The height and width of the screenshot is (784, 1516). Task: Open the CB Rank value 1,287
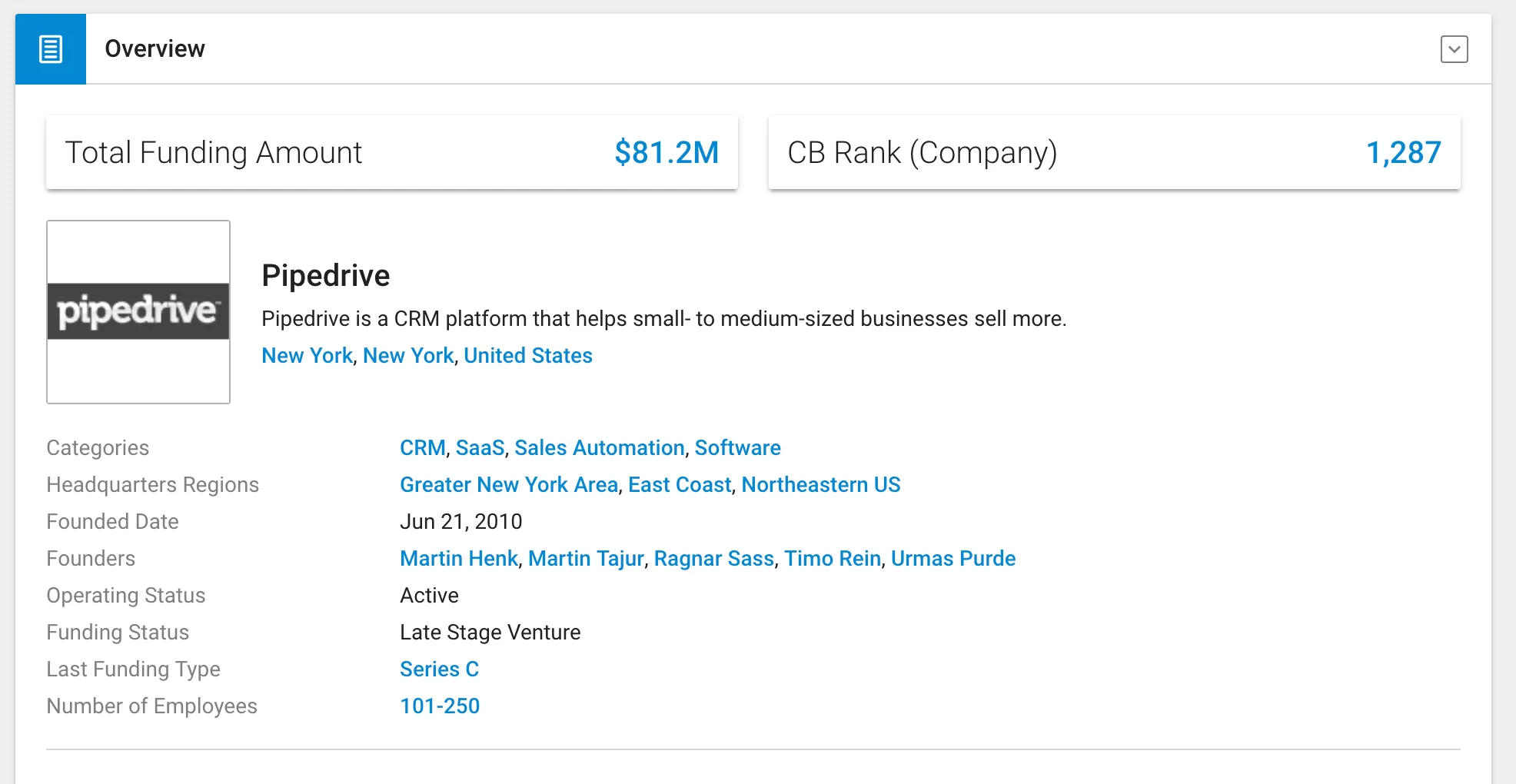click(x=1402, y=153)
